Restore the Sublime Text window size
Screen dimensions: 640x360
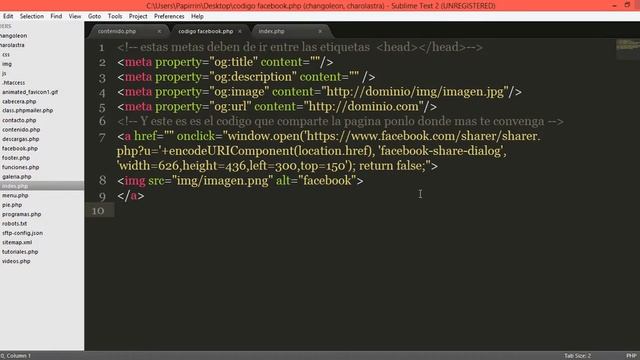(x=627, y=5)
